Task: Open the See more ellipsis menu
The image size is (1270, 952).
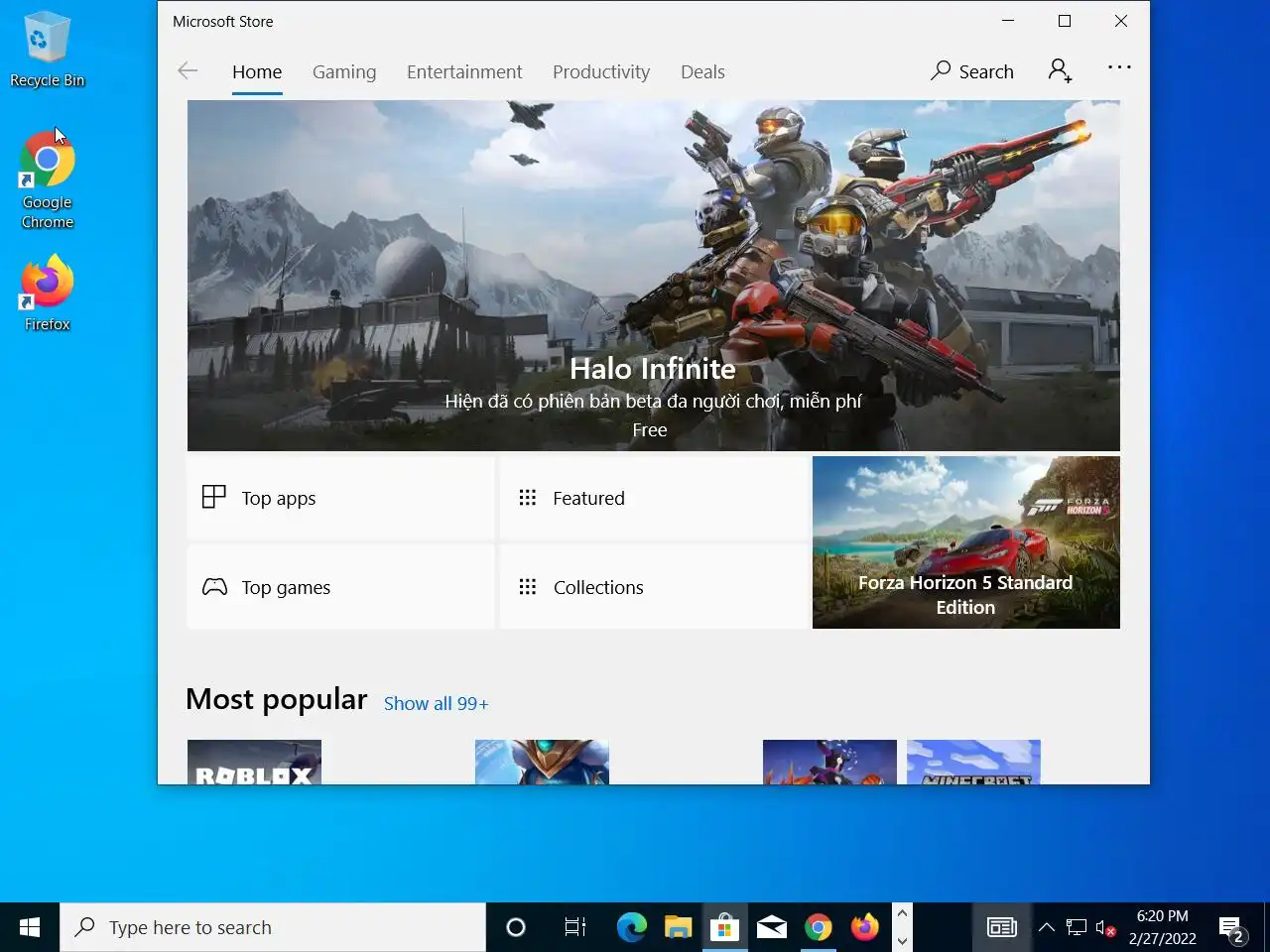Action: 1119,67
